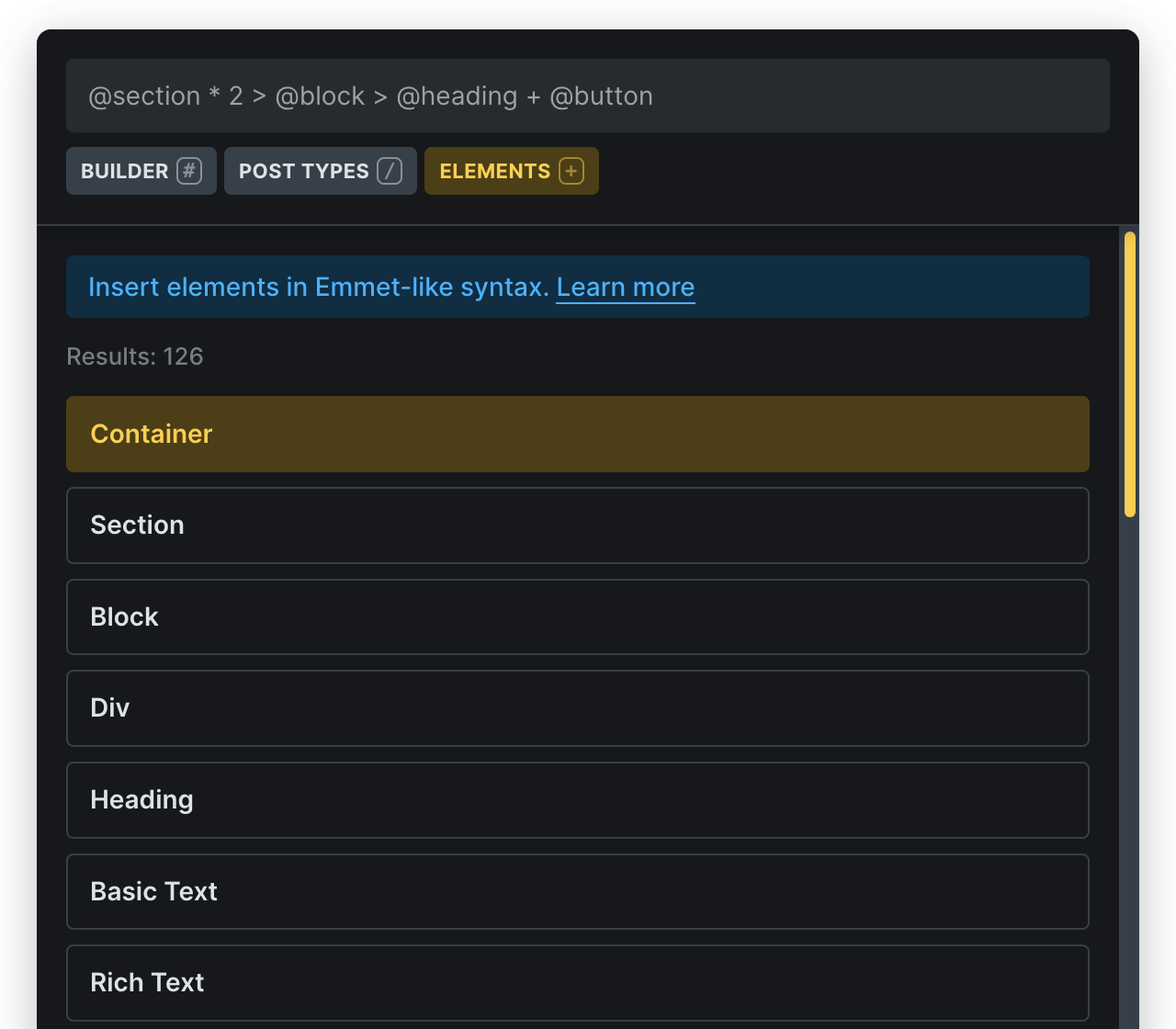Viewport: 1176px width, 1029px height.
Task: Choose the Block element from results
Action: click(x=577, y=616)
